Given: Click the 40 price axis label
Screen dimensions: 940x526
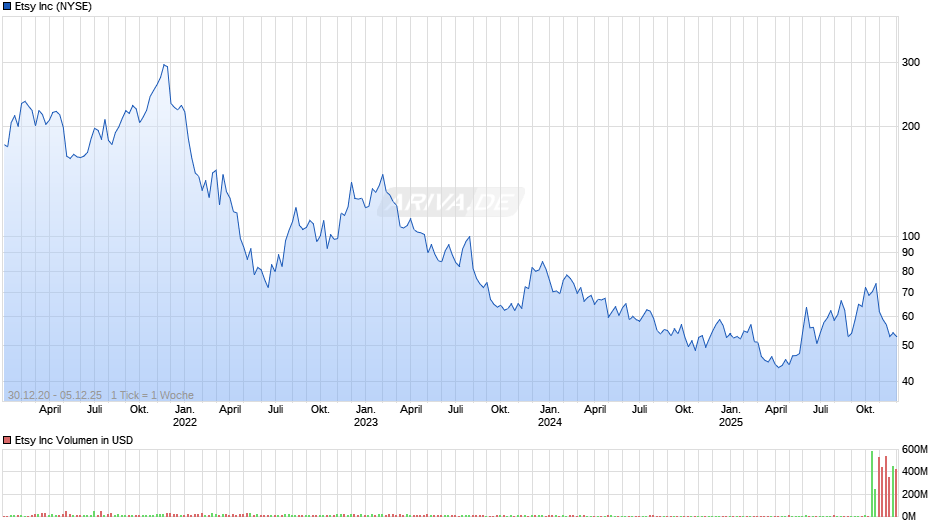Looking at the screenshot, I should [x=908, y=381].
